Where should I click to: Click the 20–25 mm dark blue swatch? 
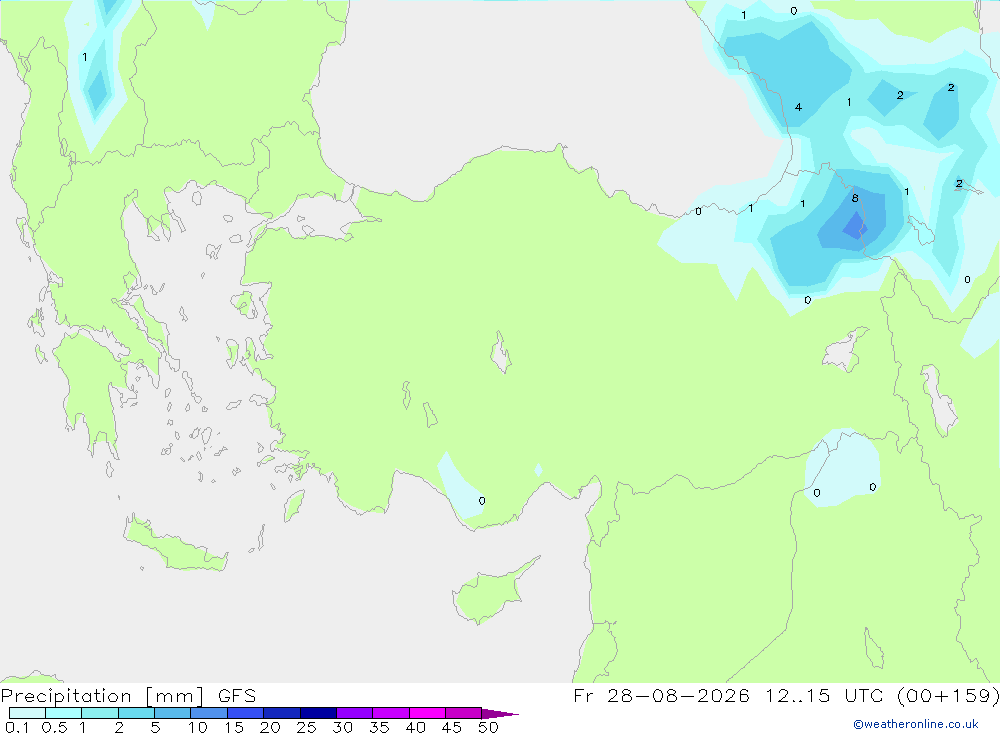click(282, 713)
